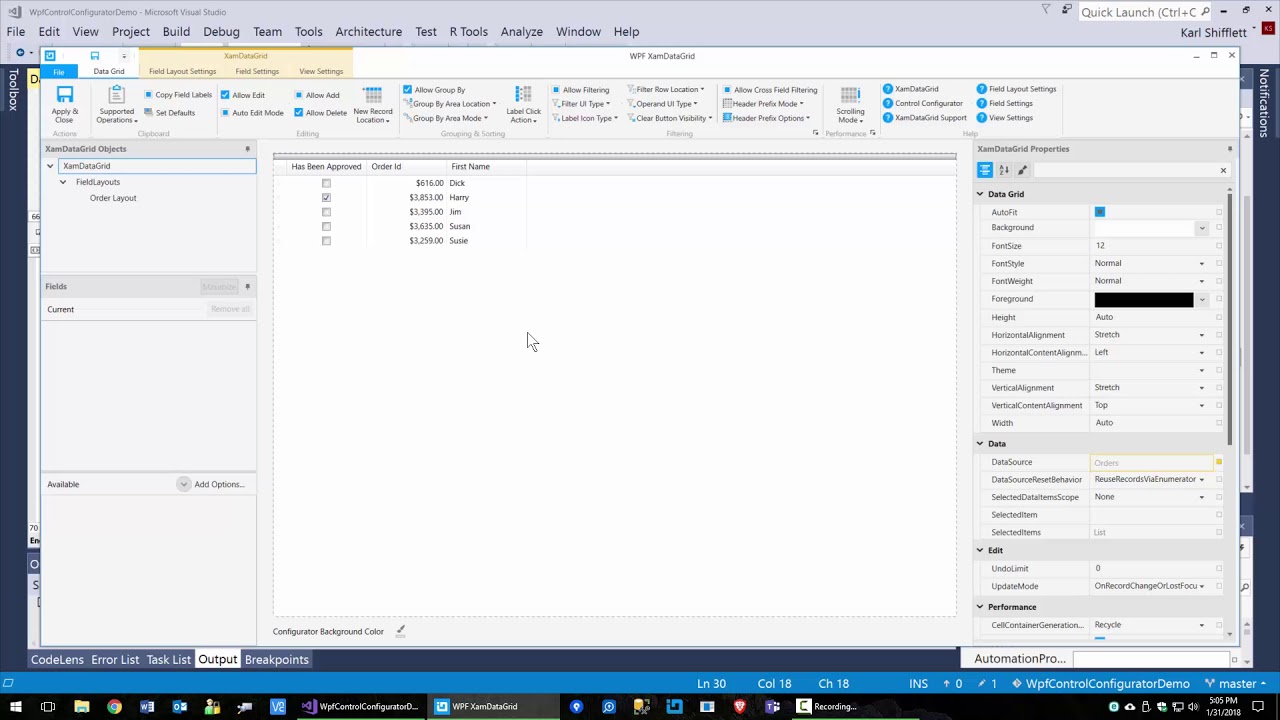Screen dimensions: 1280x720
Task: Toggle Auto Edit Mode checkbox
Action: (x=225, y=113)
